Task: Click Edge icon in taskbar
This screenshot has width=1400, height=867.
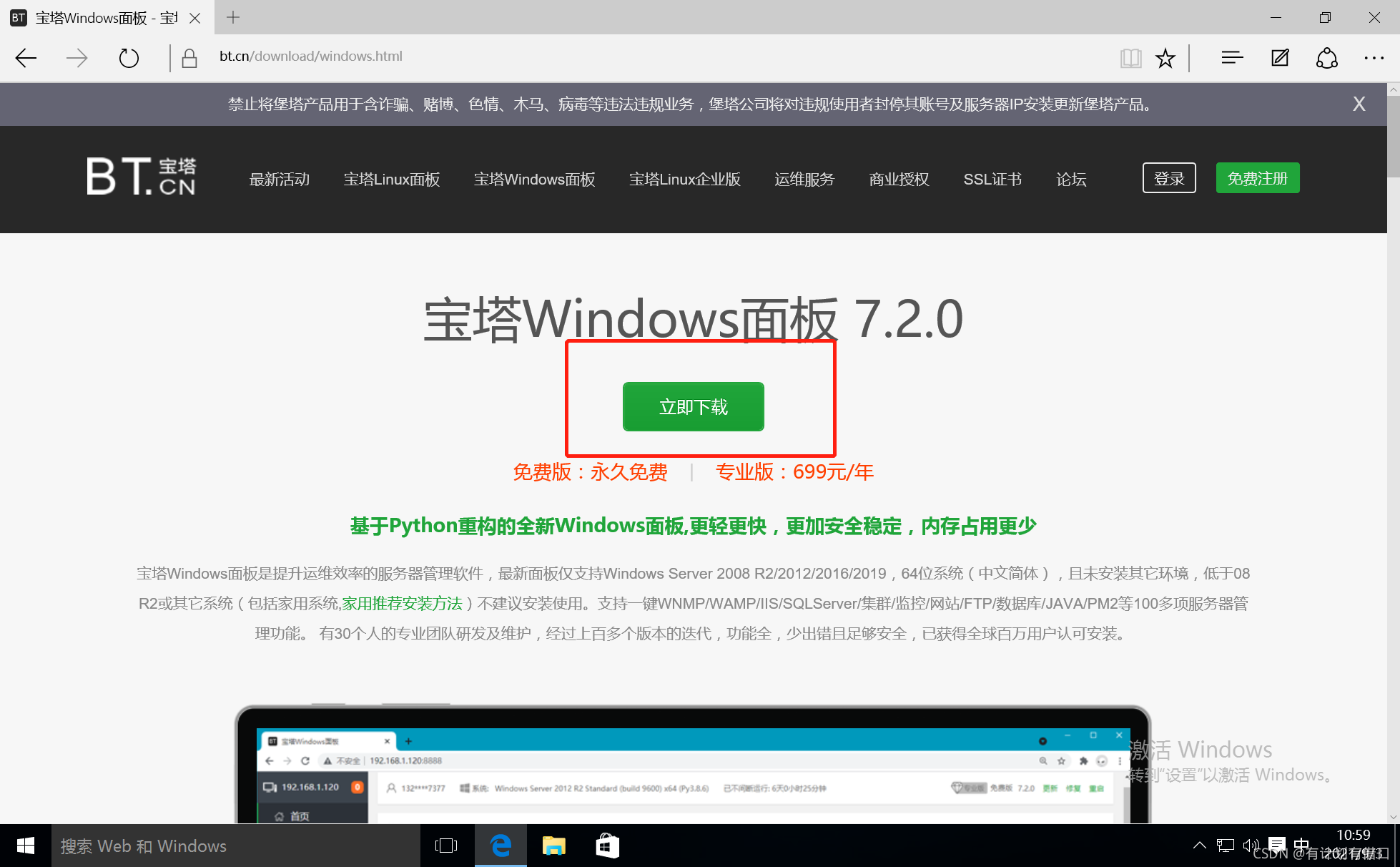Action: [x=501, y=846]
